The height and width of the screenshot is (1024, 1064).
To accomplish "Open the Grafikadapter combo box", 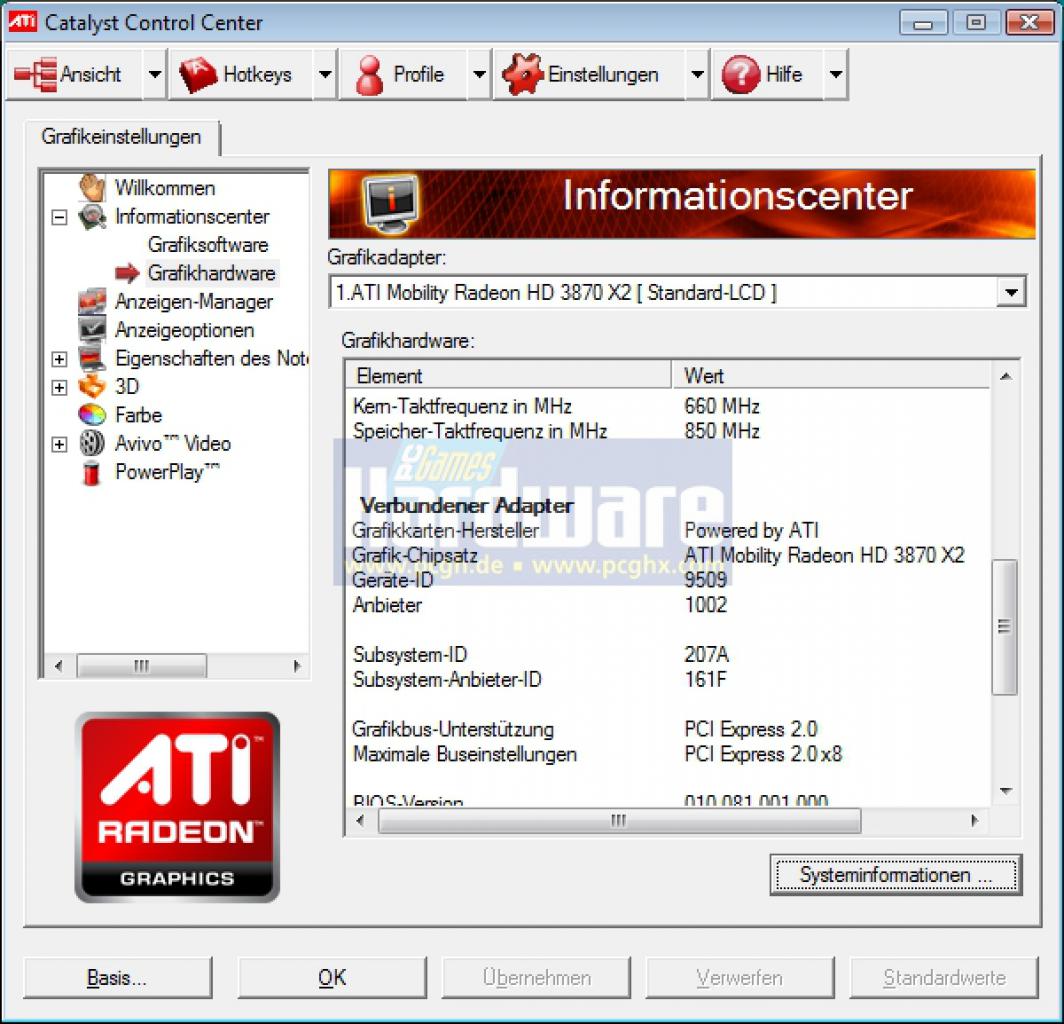I will [x=677, y=292].
